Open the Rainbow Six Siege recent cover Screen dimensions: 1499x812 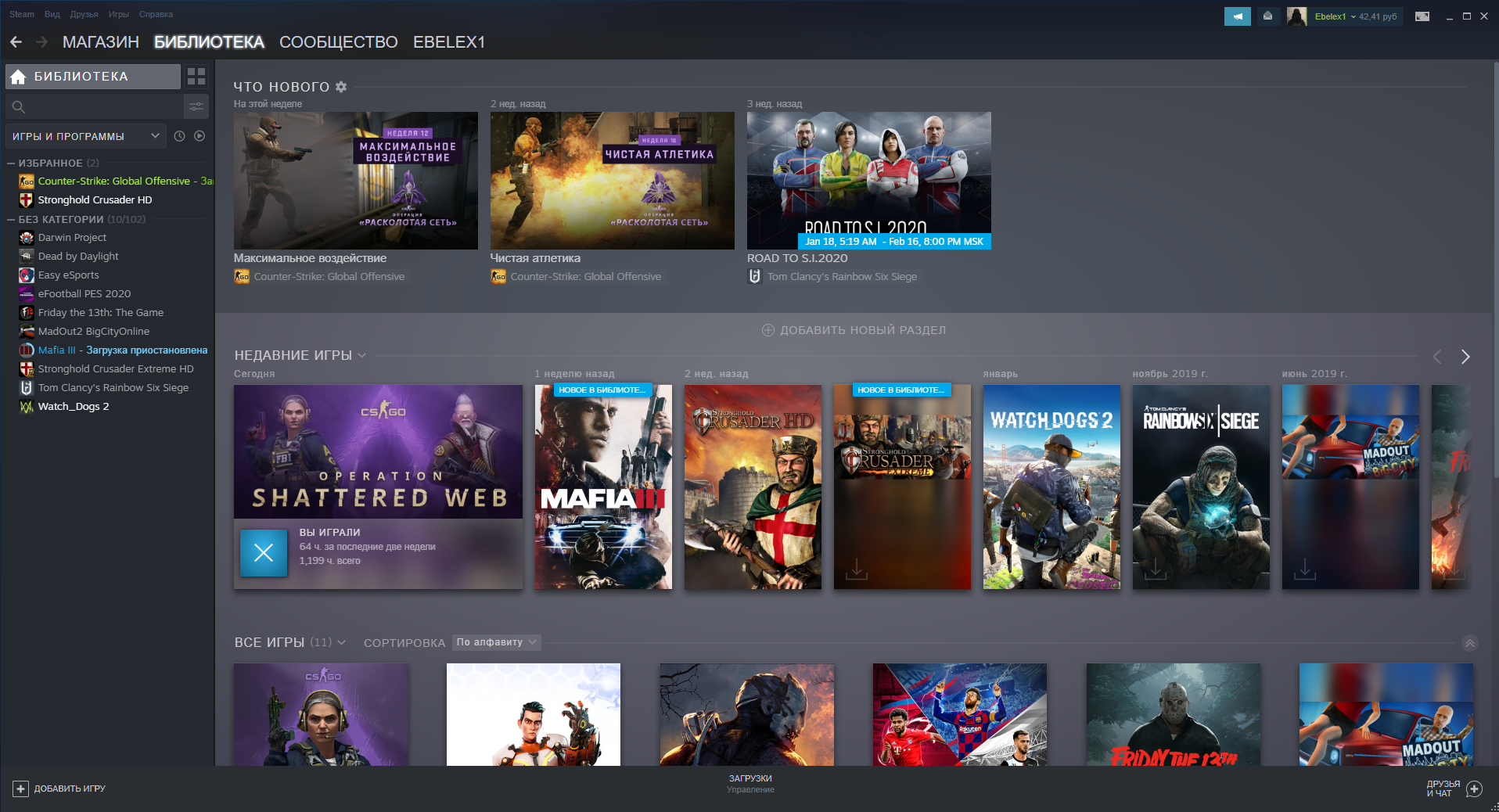pos(1201,487)
